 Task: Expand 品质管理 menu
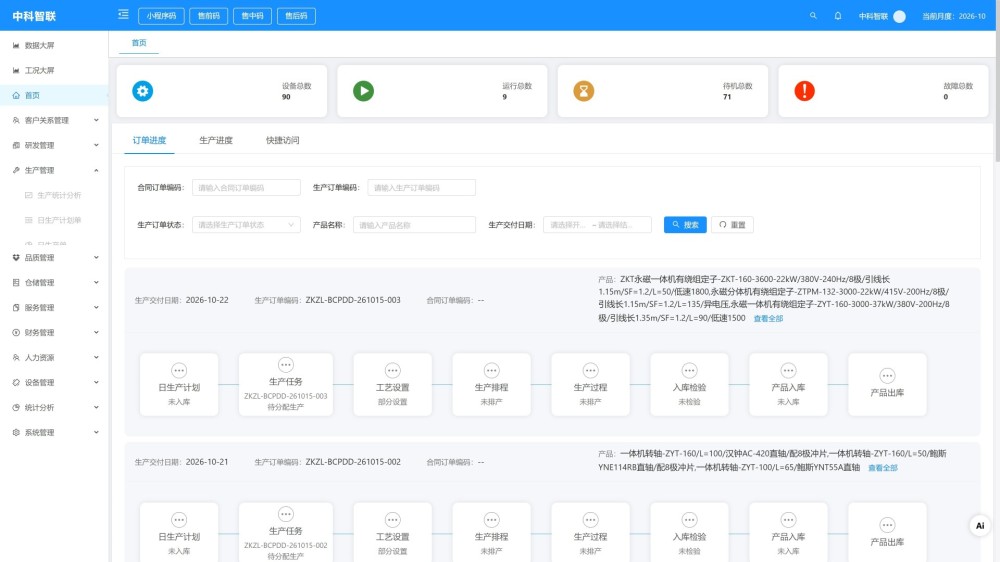pos(54,258)
